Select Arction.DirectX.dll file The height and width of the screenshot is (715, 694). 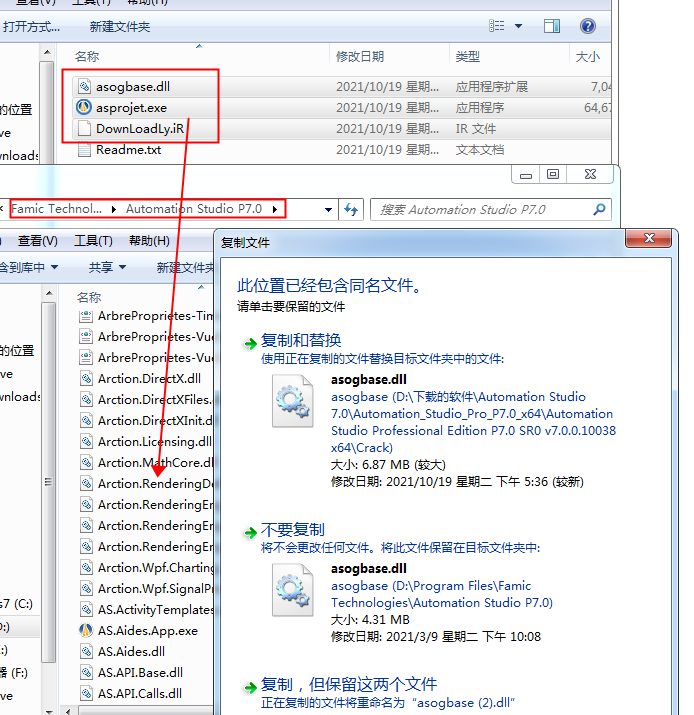point(149,378)
